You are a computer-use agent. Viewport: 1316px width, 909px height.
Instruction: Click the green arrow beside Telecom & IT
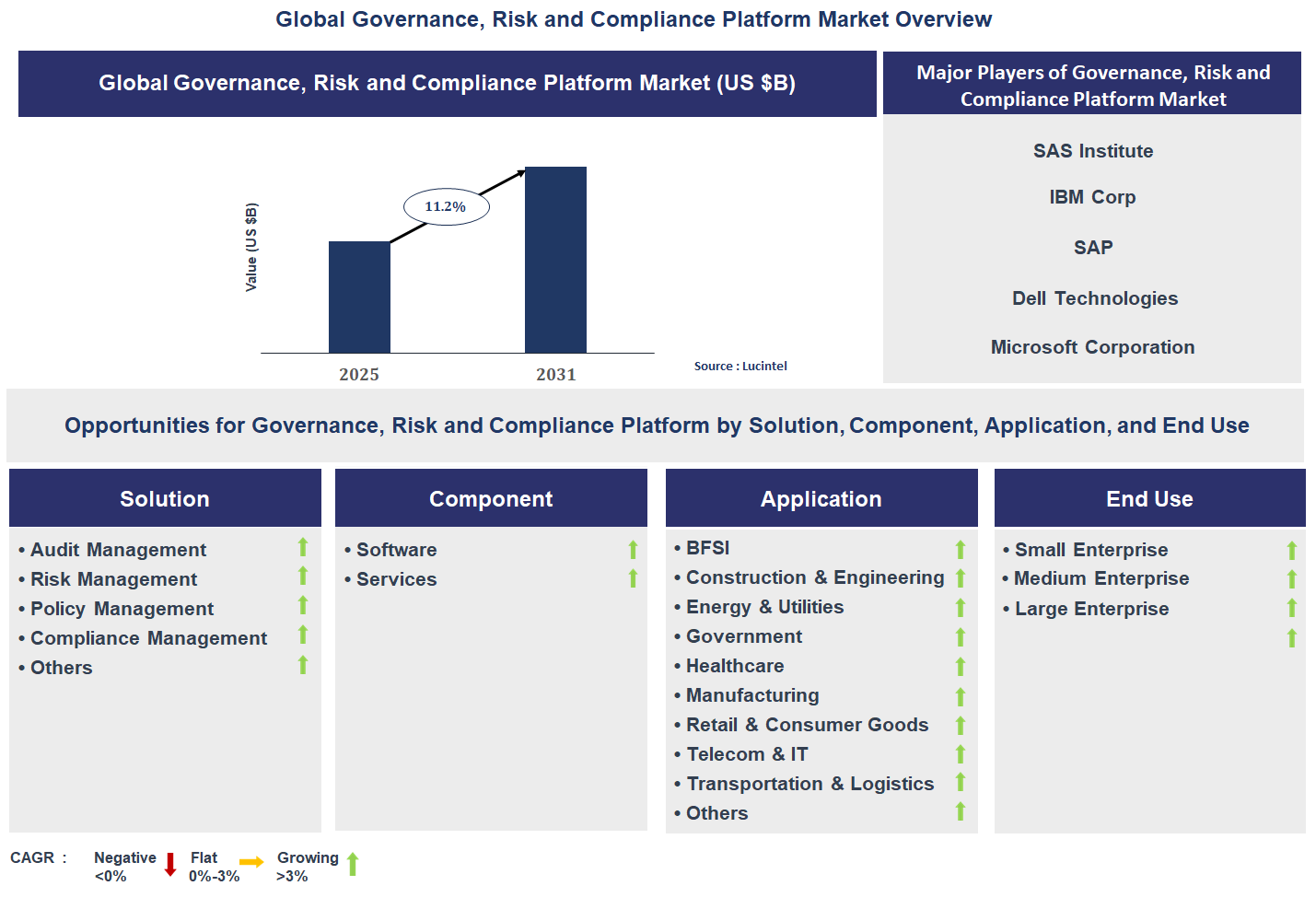(960, 754)
